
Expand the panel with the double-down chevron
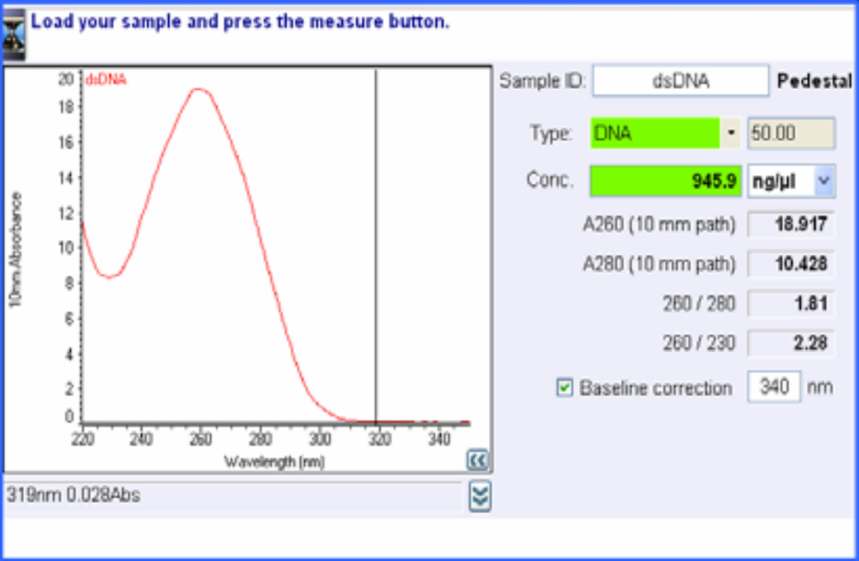pyautogui.click(x=480, y=496)
